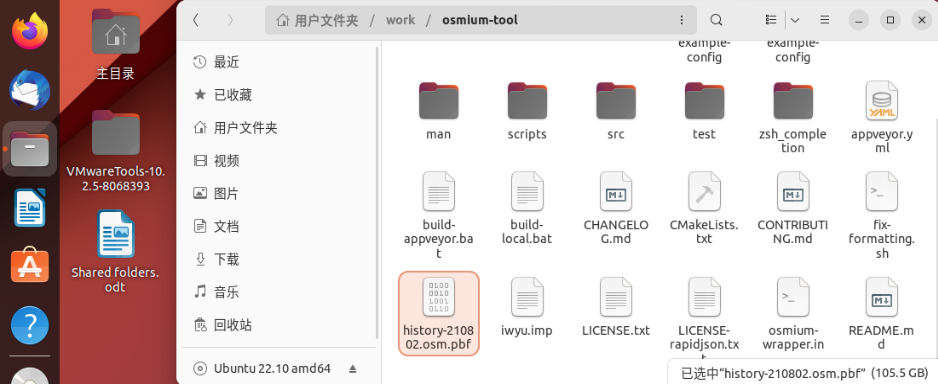The height and width of the screenshot is (384, 938).
Task: Navigate to 用户文件夹 in path bar
Action: coord(318,20)
